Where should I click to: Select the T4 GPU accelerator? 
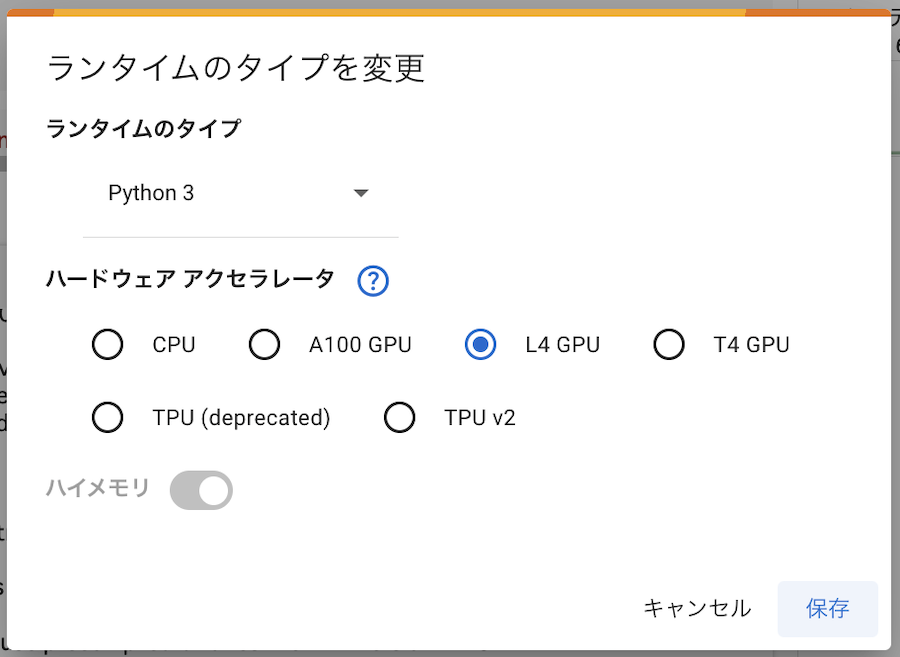click(669, 344)
